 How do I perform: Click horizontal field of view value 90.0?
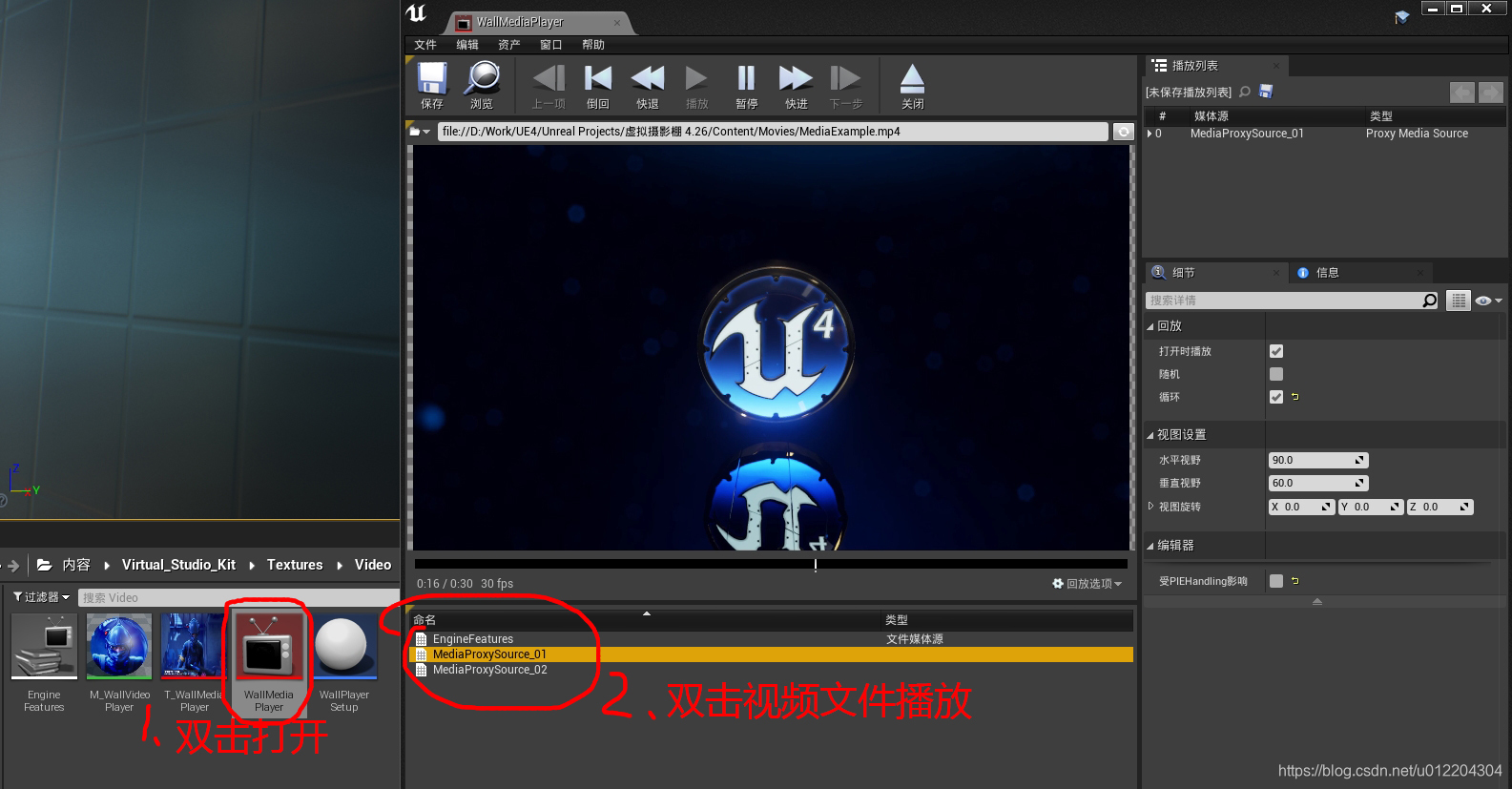(1318, 460)
